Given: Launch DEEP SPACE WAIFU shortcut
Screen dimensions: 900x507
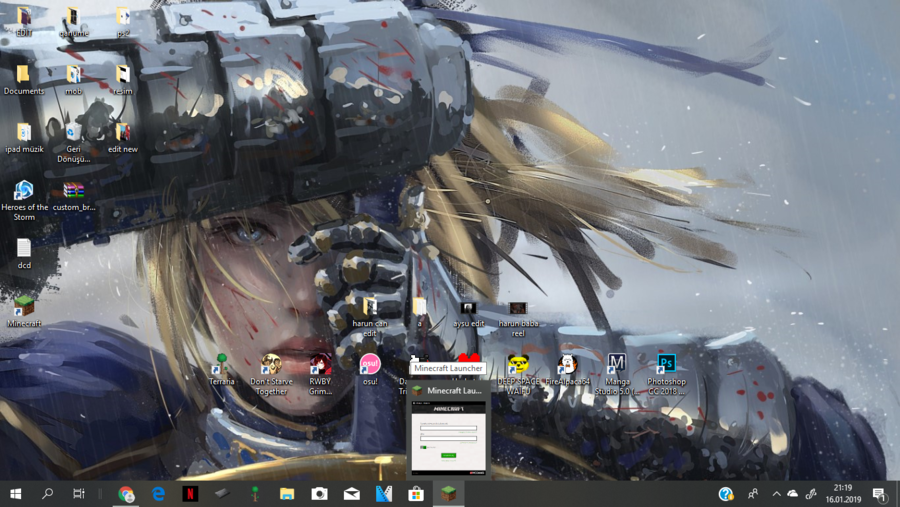Looking at the screenshot, I should [x=518, y=375].
